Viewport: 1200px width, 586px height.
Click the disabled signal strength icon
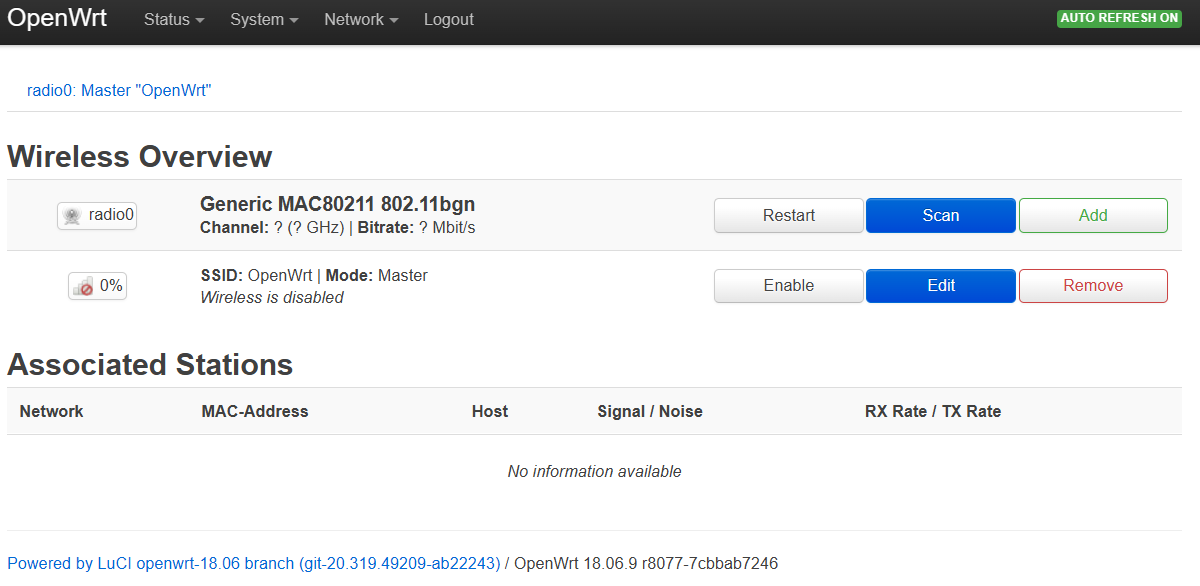point(82,286)
